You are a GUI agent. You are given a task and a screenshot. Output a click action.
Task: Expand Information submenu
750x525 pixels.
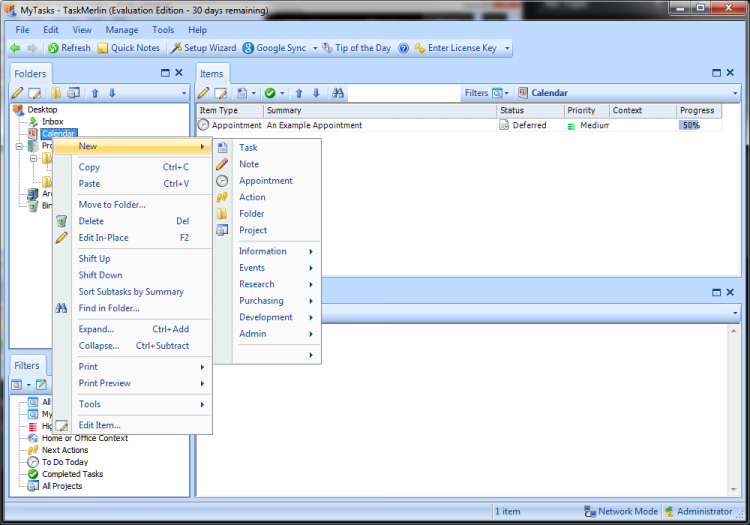pyautogui.click(x=267, y=251)
